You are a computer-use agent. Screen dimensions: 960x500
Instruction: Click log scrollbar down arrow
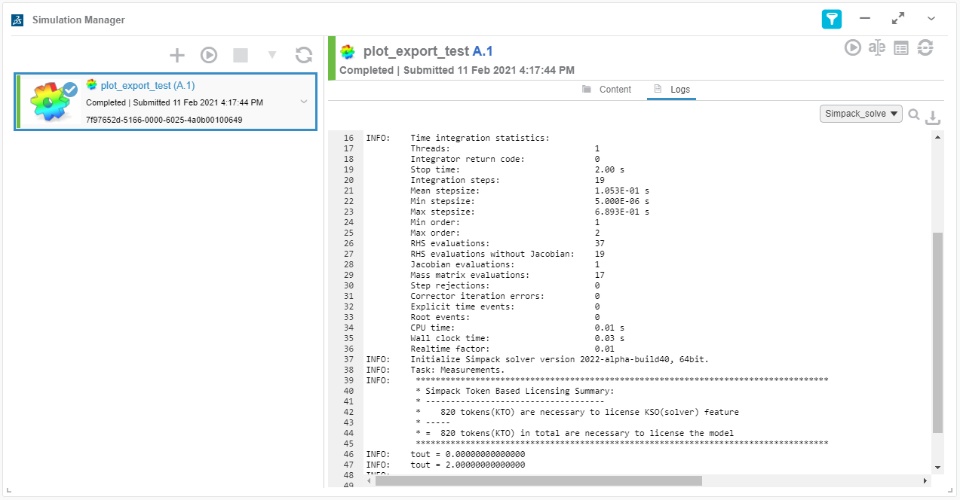coord(937,468)
